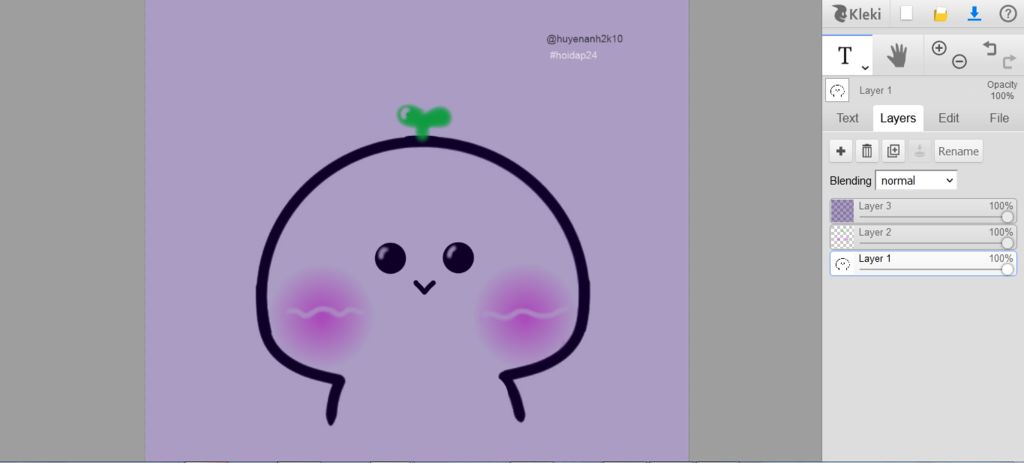This screenshot has width=1024, height=463.
Task: Select Layer 2 in layers list
Action: pyautogui.click(x=923, y=237)
